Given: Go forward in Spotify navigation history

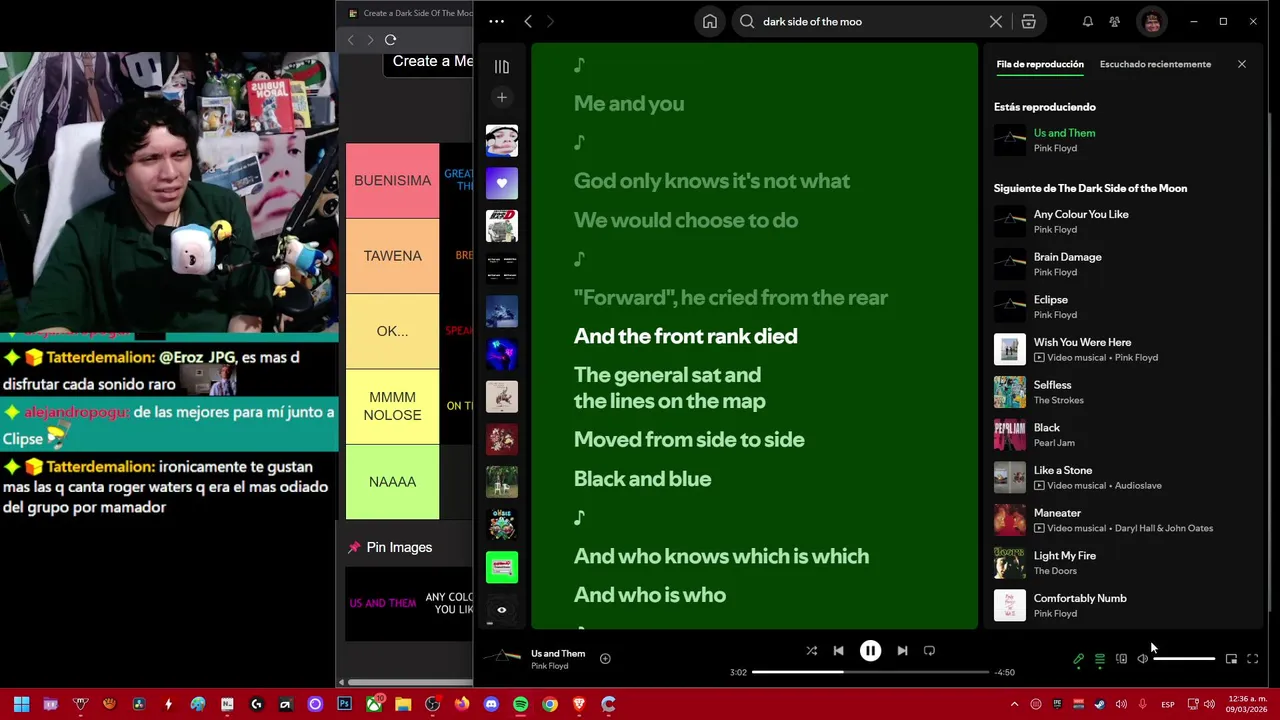Looking at the screenshot, I should [550, 21].
